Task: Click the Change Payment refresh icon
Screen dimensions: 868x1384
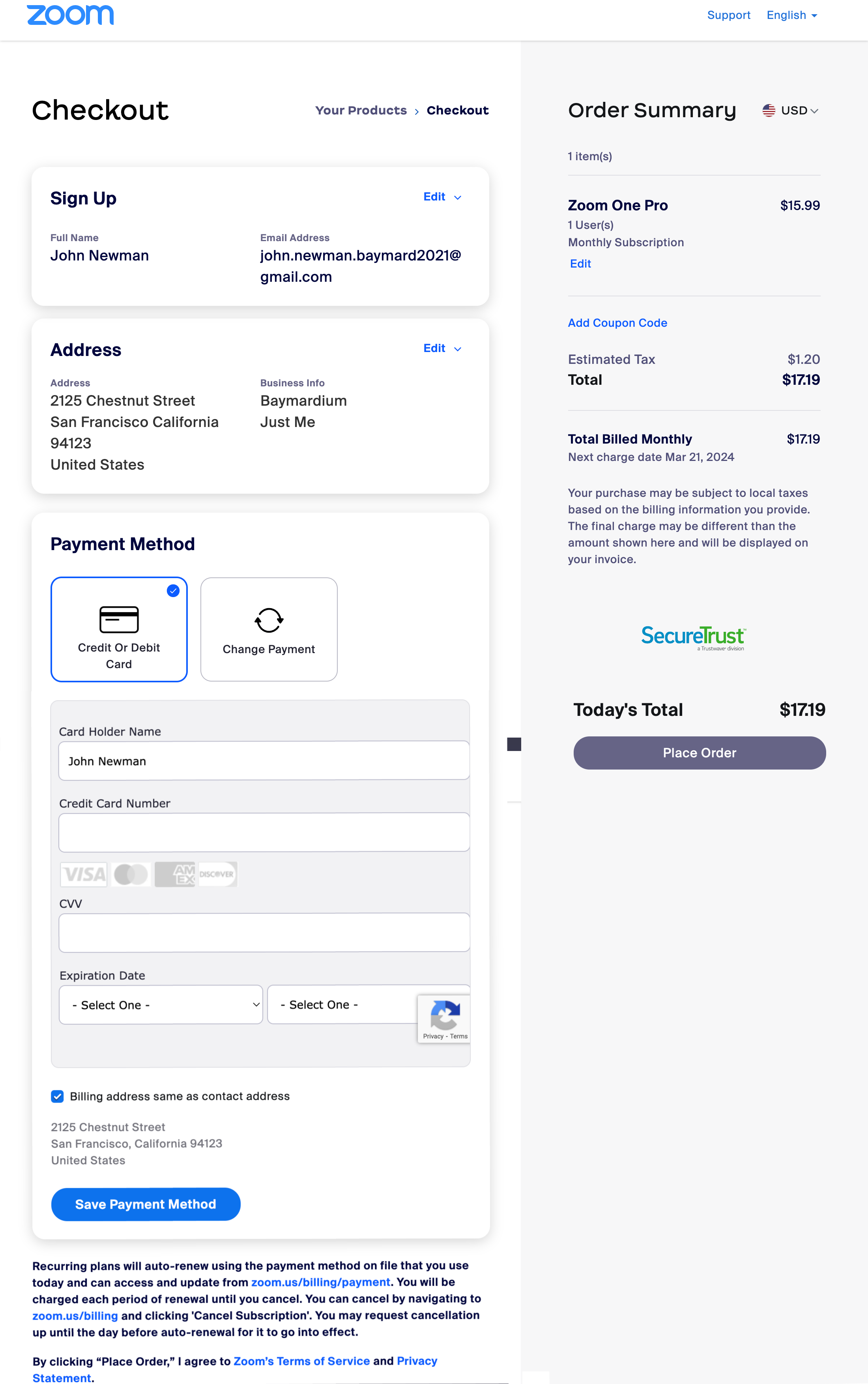Action: tap(269, 620)
